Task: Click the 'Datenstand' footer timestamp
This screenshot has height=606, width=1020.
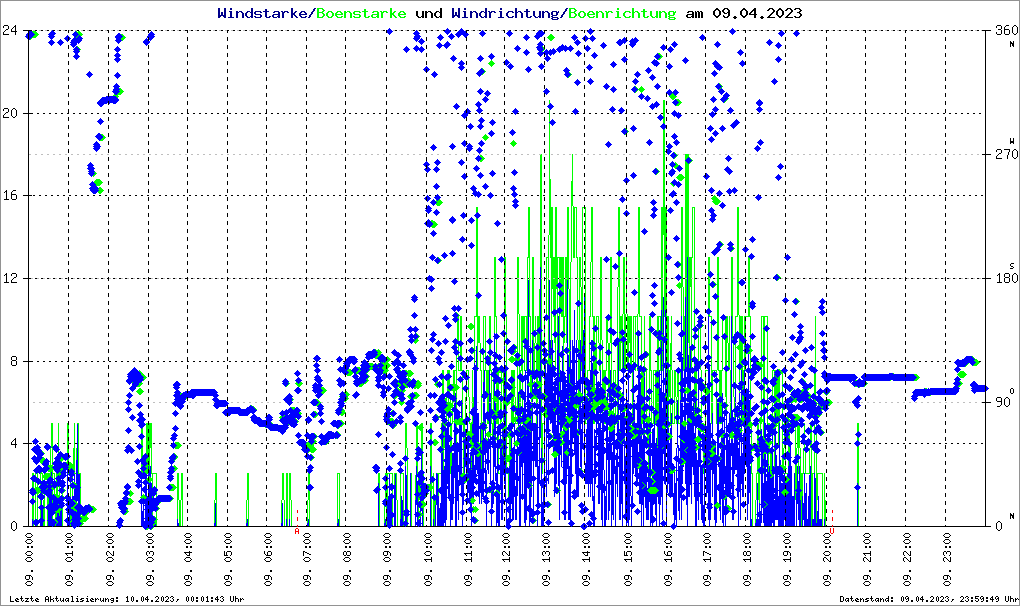Action: coord(928,599)
